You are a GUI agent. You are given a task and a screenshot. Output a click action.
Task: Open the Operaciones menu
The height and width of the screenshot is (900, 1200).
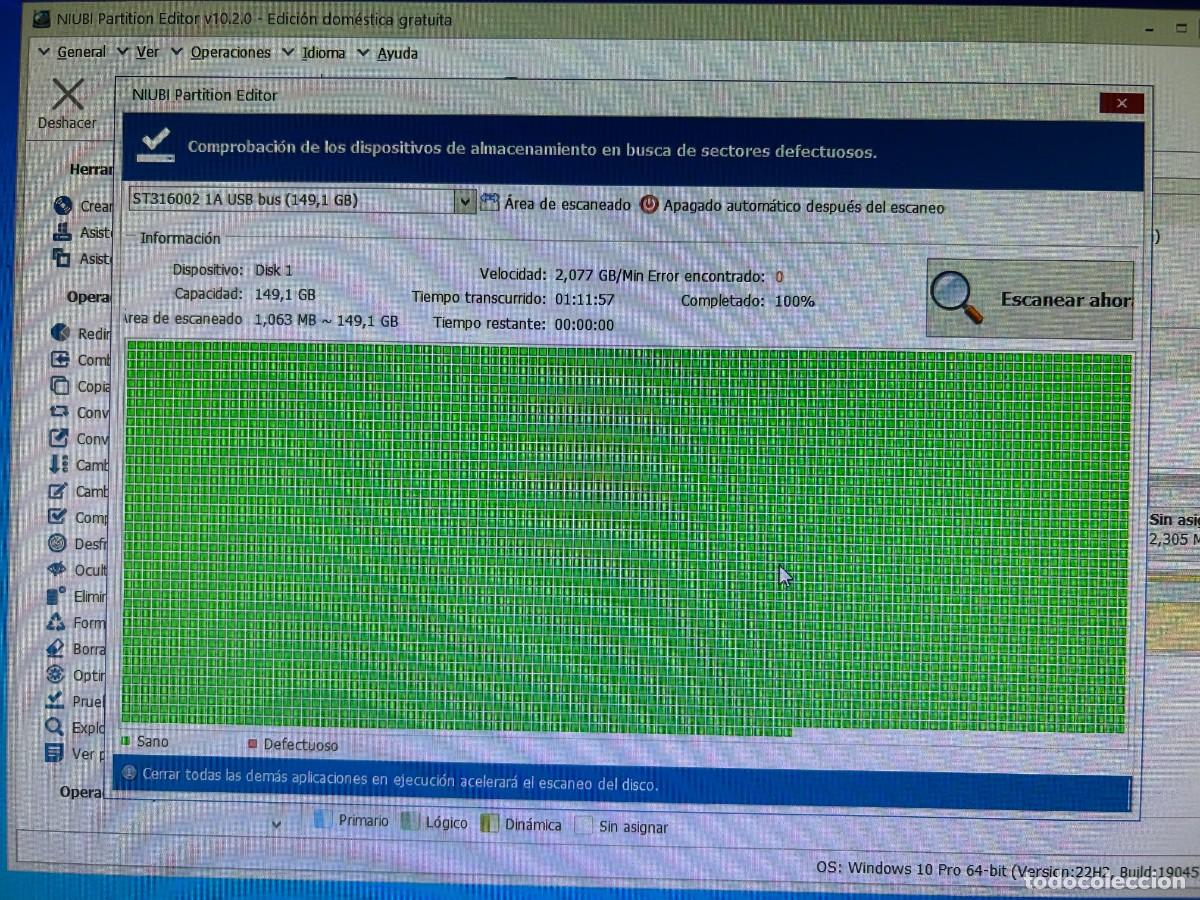[231, 52]
